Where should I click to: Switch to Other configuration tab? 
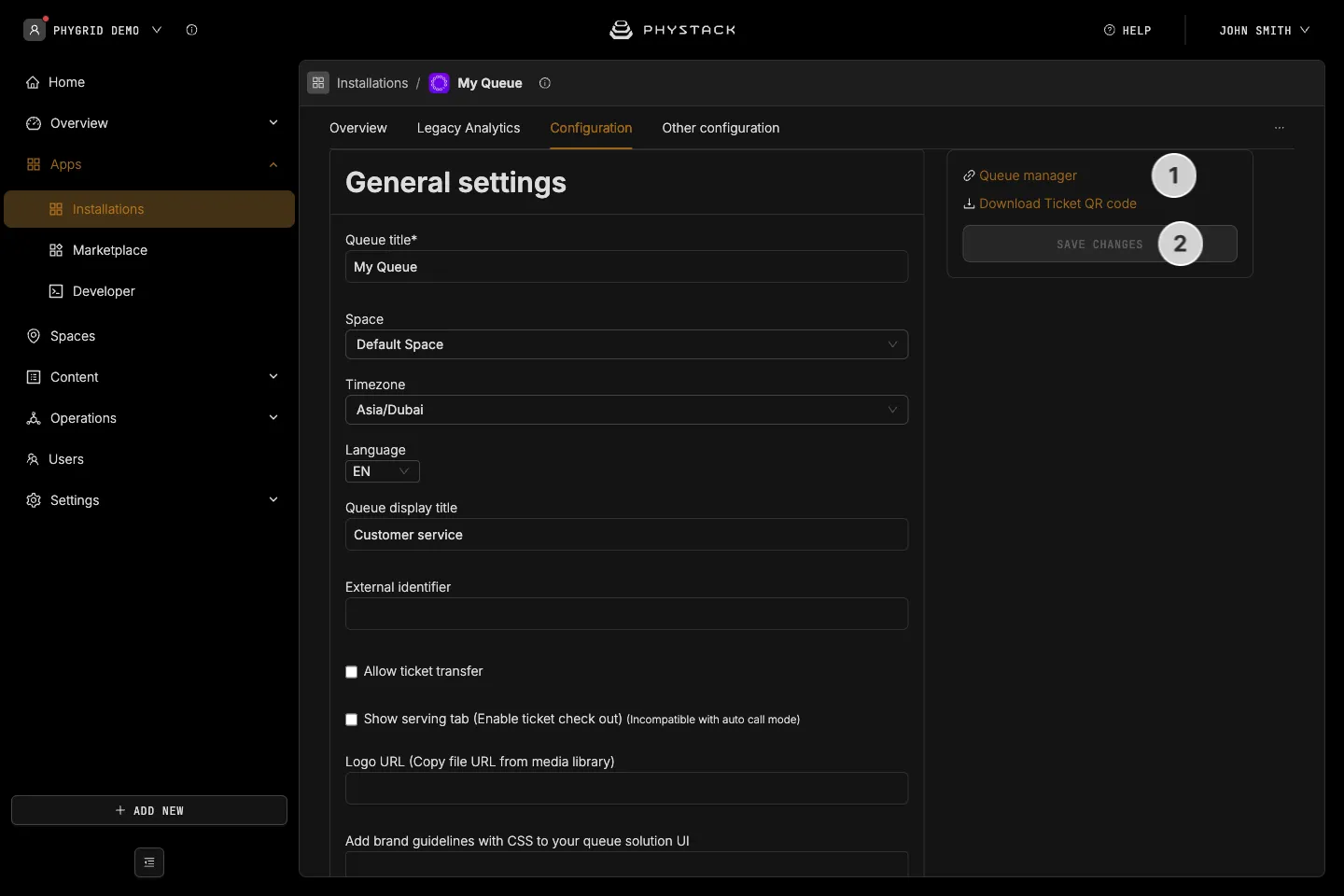pyautogui.click(x=721, y=128)
